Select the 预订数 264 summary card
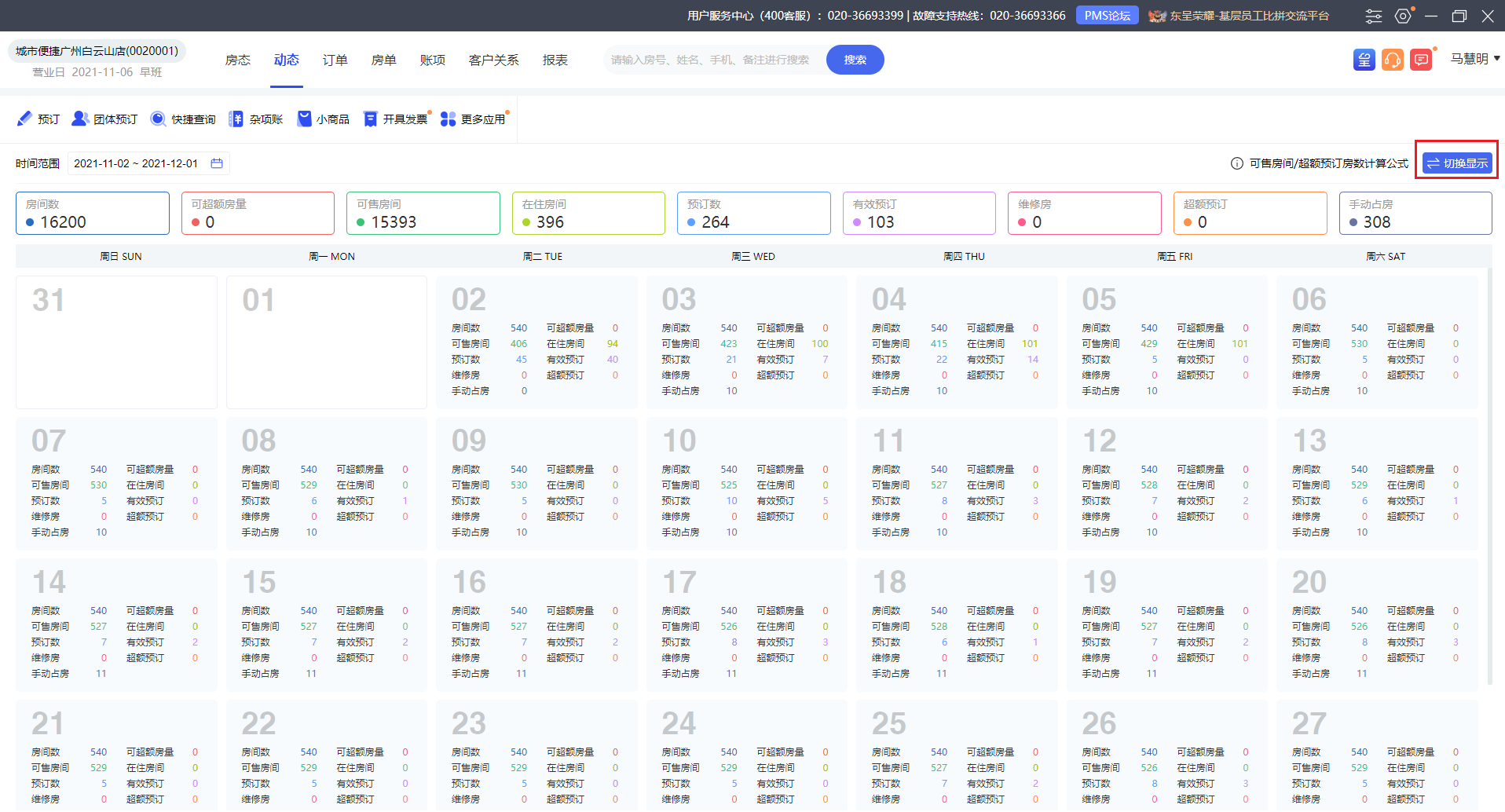The width and height of the screenshot is (1505, 812). coord(754,214)
